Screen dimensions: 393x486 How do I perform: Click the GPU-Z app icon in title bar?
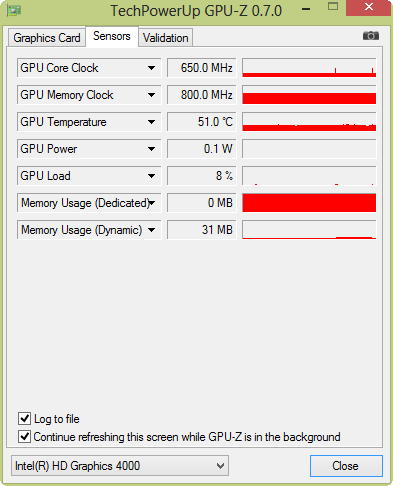(x=14, y=10)
